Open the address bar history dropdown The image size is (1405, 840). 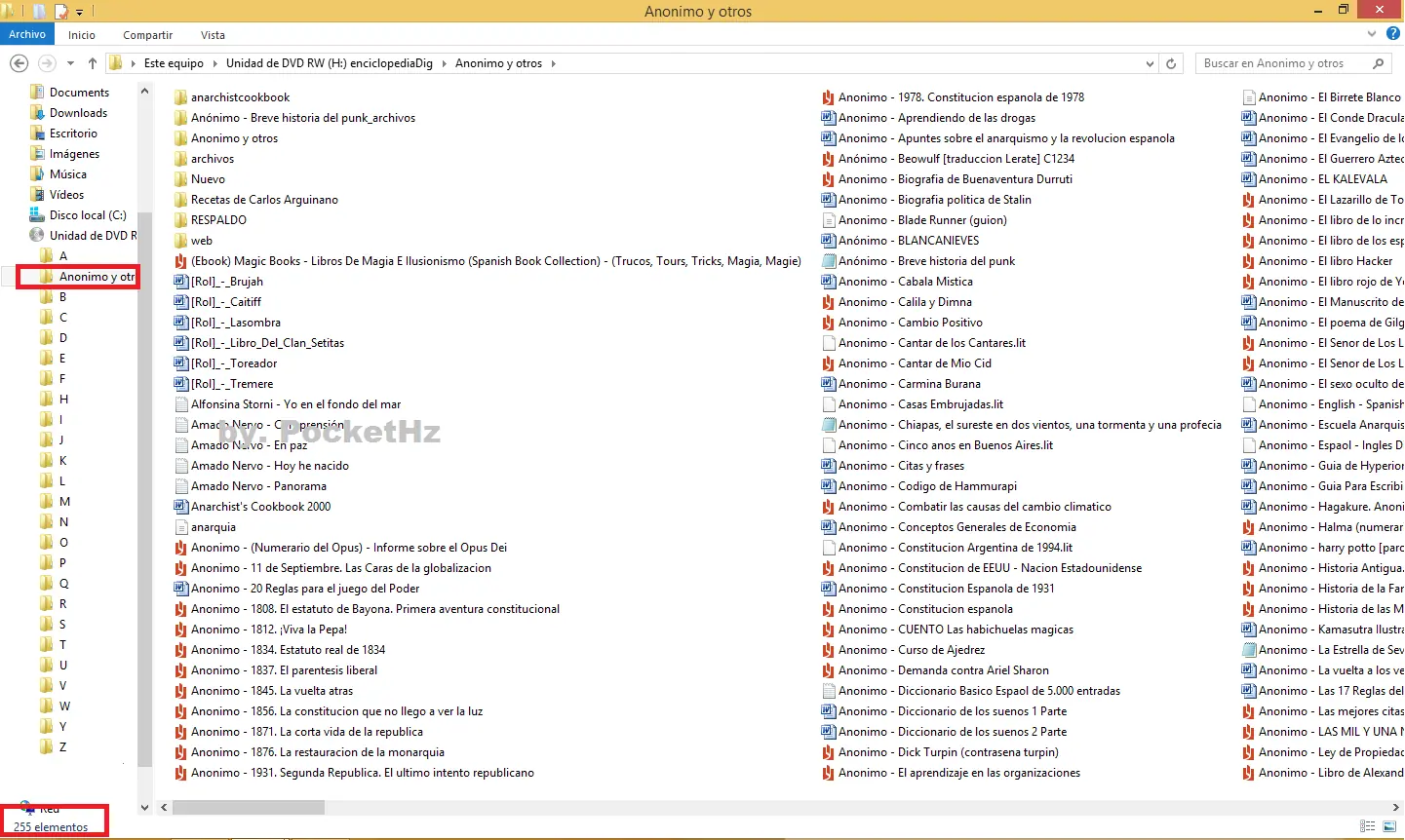(x=1151, y=63)
